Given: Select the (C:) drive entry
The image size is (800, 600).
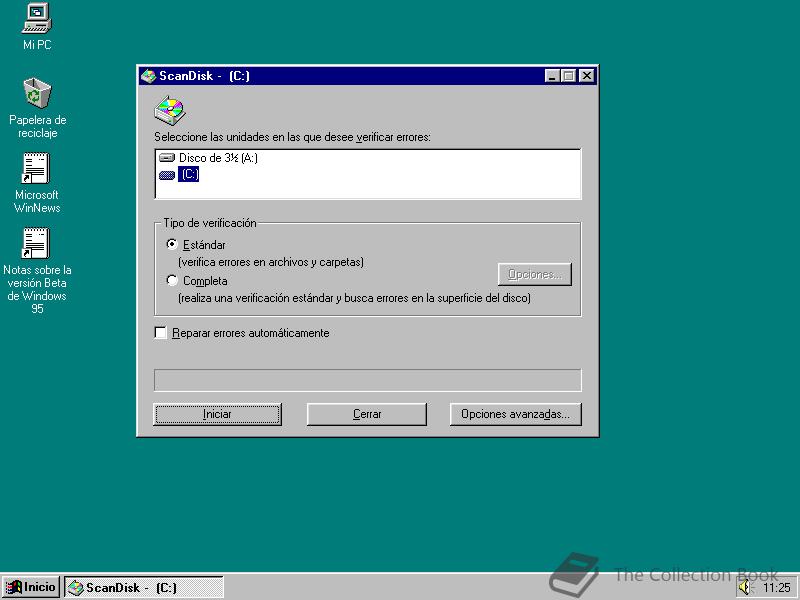Looking at the screenshot, I should tap(189, 174).
